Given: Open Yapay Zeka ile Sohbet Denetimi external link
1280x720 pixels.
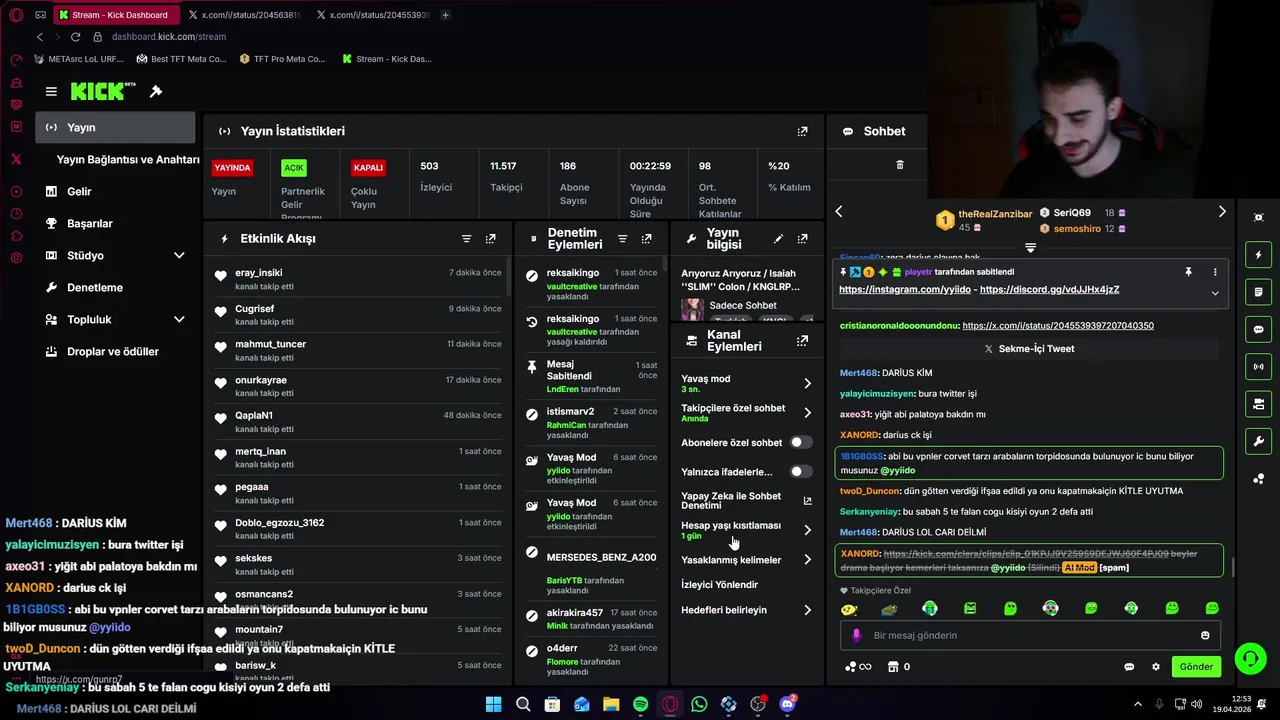Looking at the screenshot, I should pyautogui.click(x=807, y=501).
